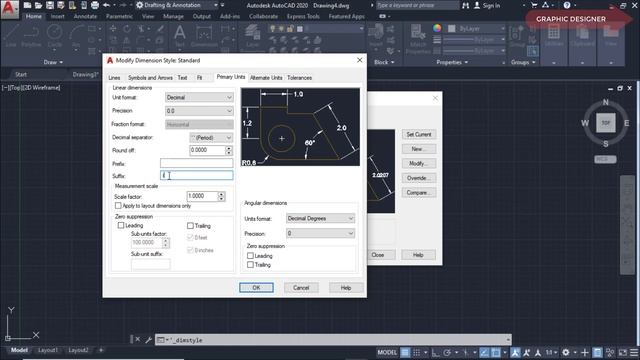The image size is (640, 360).
Task: Click into the Prefix input field
Action: pyautogui.click(x=197, y=163)
